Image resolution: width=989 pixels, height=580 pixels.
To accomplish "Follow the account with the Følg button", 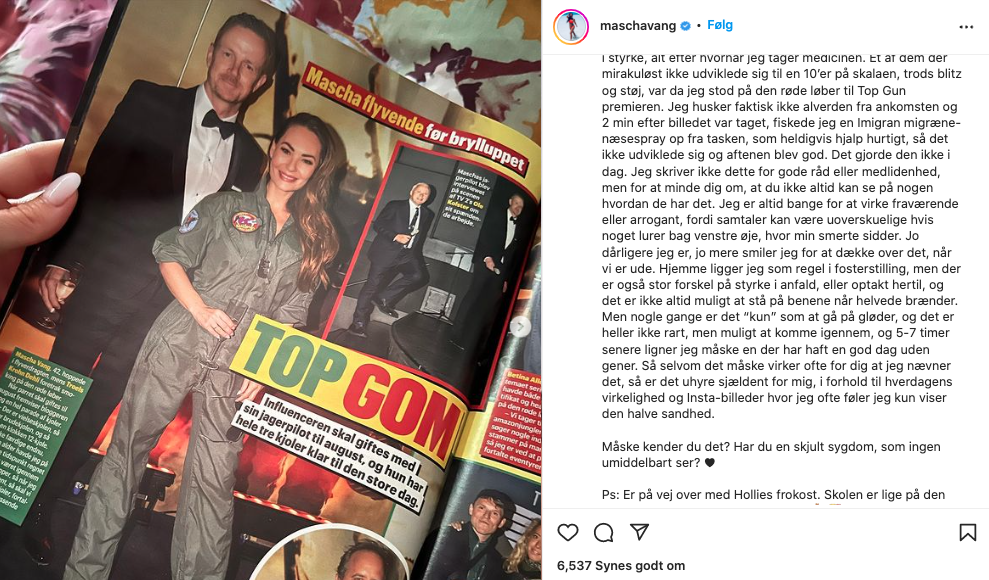I will 720,25.
